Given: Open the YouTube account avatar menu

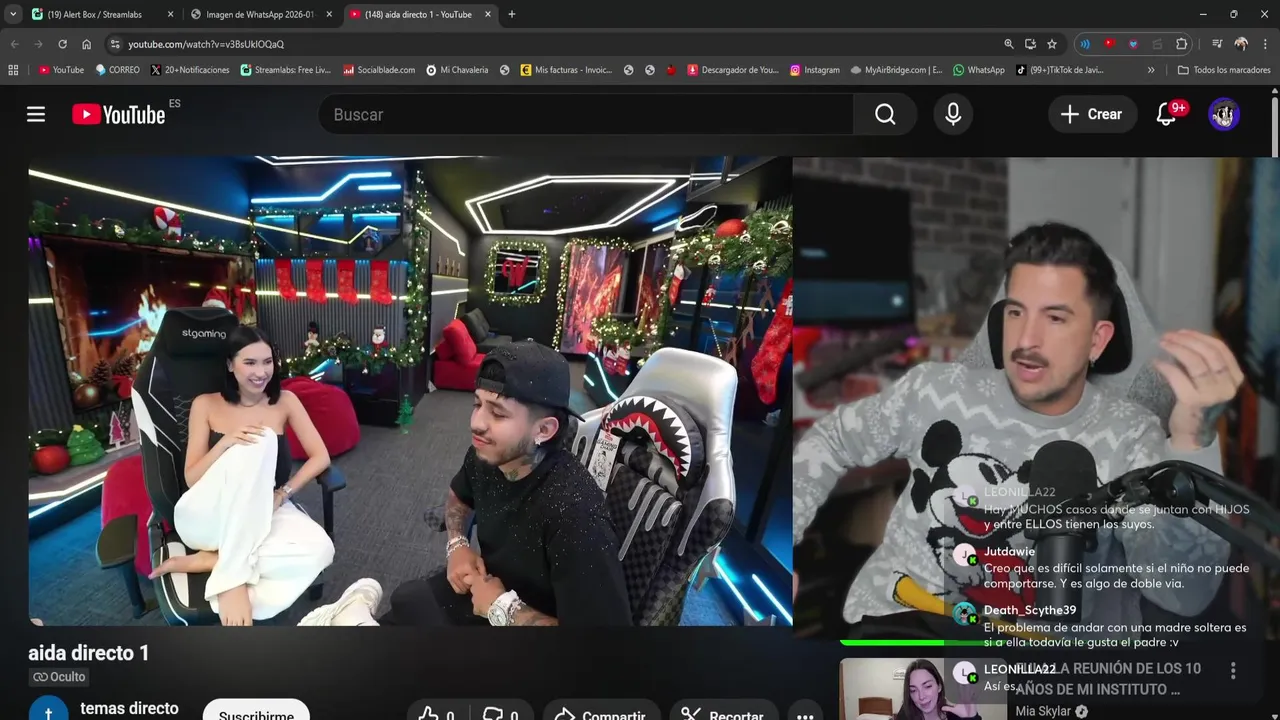Looking at the screenshot, I should tap(1224, 114).
